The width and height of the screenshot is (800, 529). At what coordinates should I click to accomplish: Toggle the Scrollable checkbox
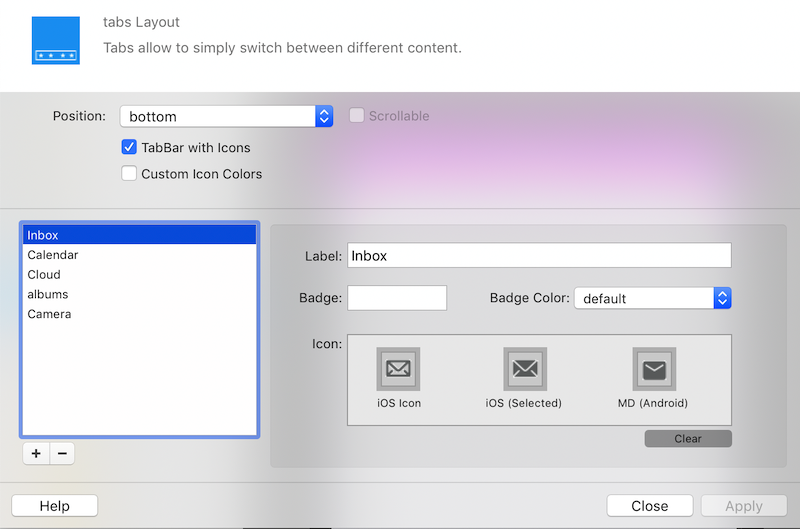[x=357, y=116]
